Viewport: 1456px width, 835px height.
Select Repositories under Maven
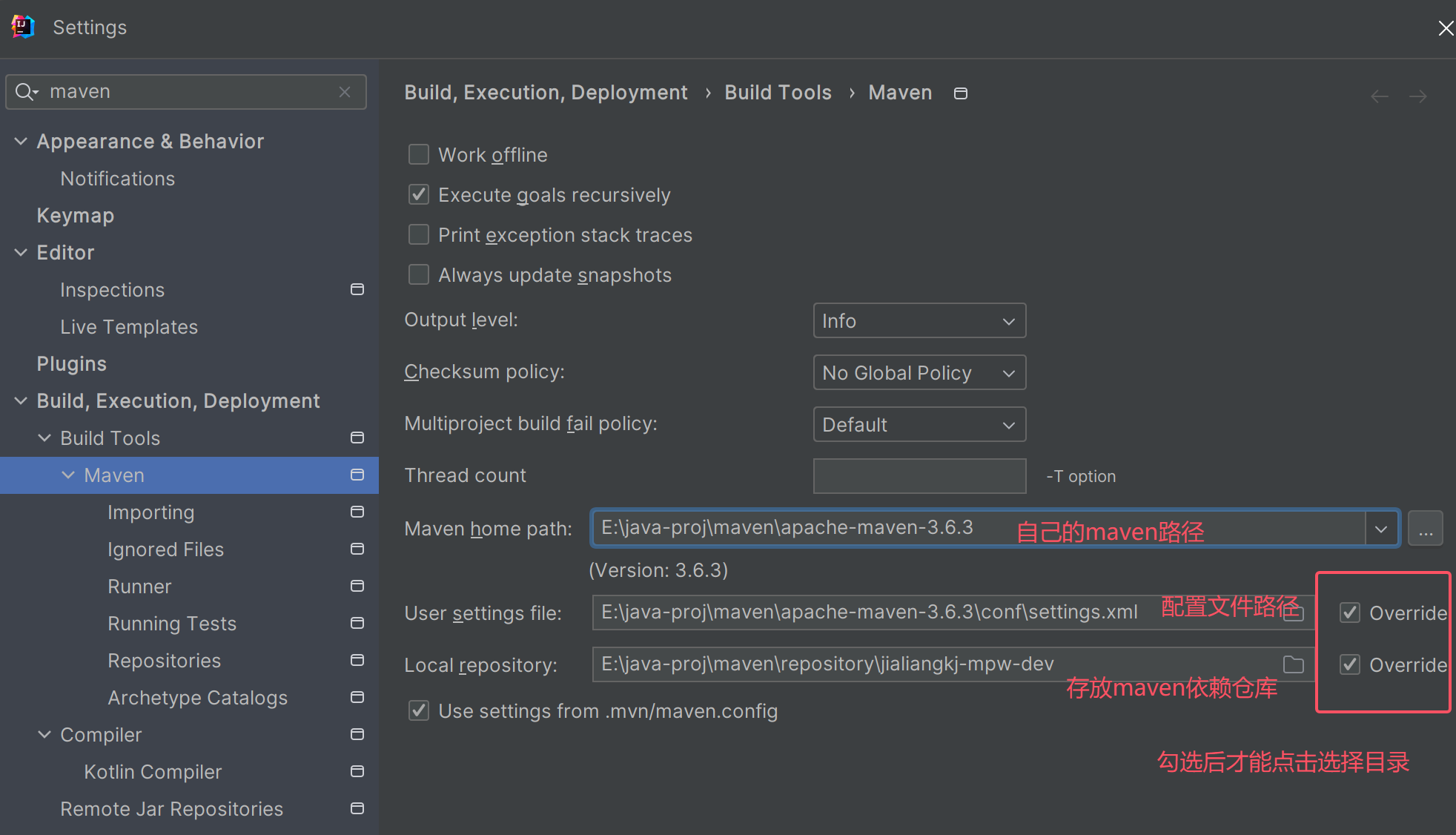pos(165,660)
